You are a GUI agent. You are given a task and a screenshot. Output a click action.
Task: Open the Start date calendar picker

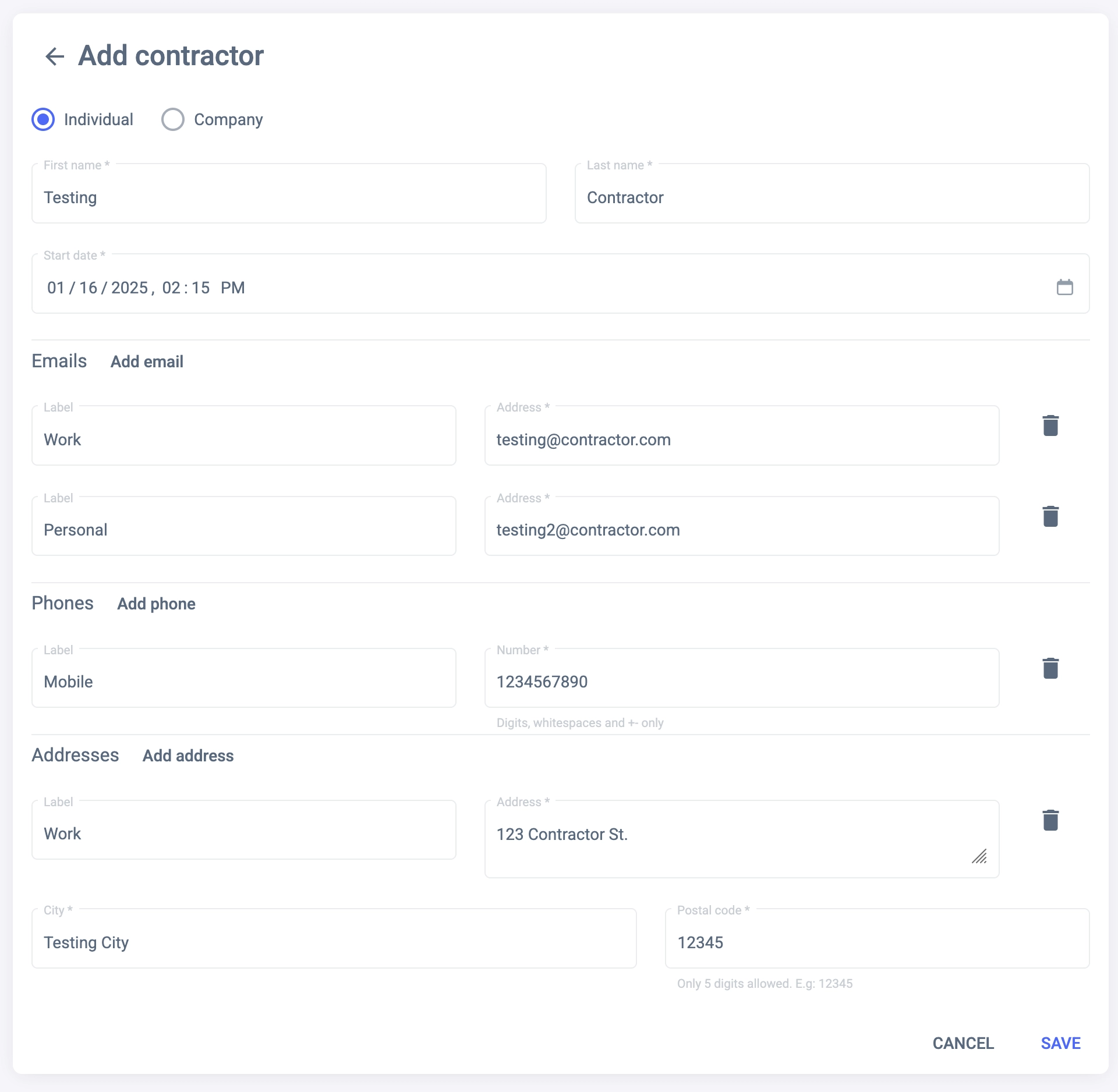pos(1064,288)
